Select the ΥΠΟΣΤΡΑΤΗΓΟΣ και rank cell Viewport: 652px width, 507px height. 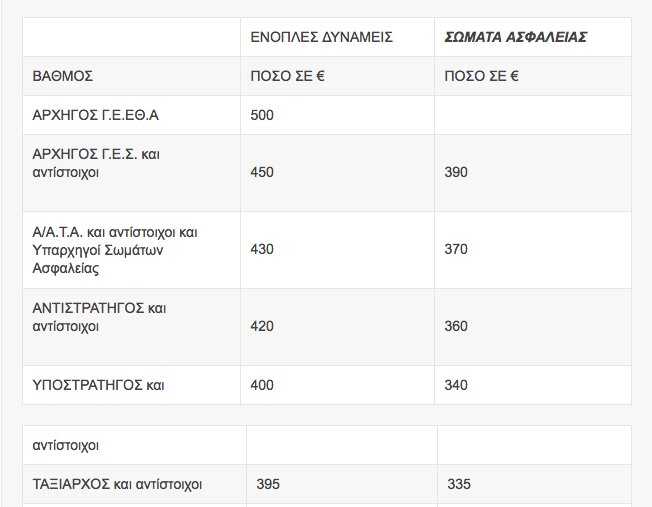pyautogui.click(x=98, y=385)
